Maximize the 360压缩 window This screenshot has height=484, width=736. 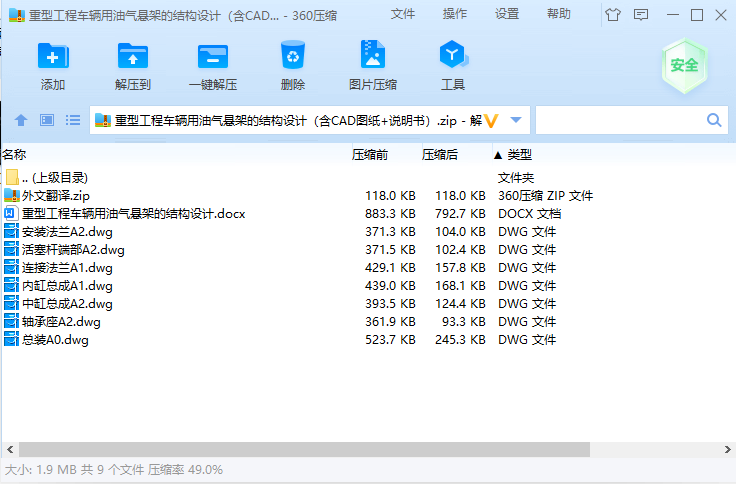[x=697, y=15]
